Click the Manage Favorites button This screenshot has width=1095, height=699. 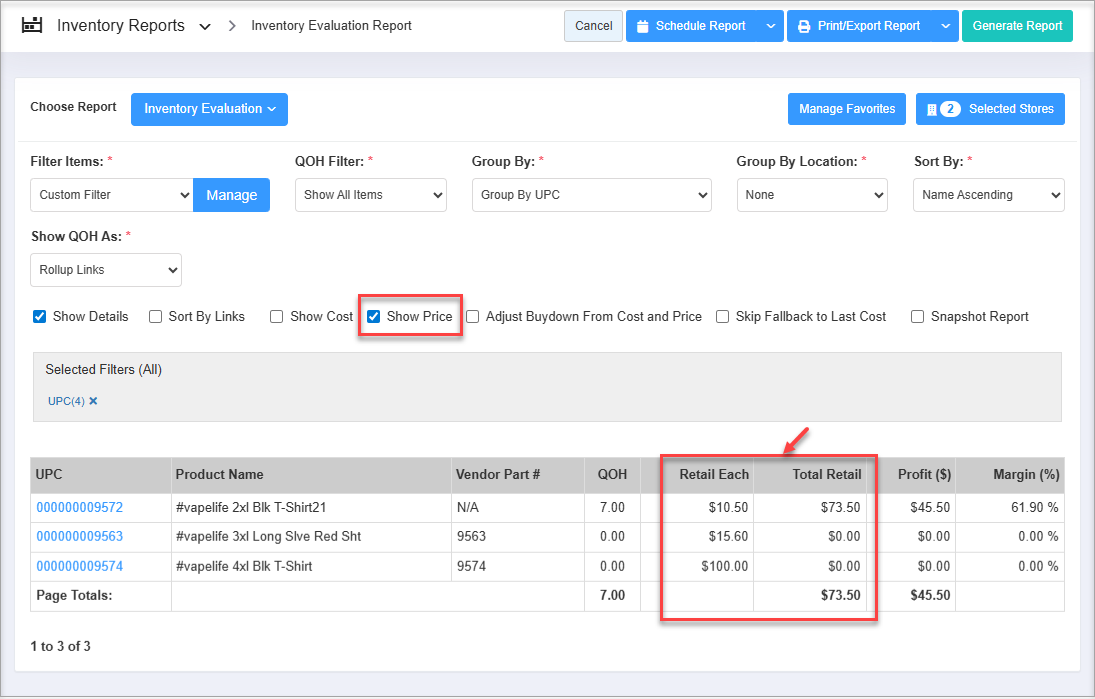coord(847,109)
